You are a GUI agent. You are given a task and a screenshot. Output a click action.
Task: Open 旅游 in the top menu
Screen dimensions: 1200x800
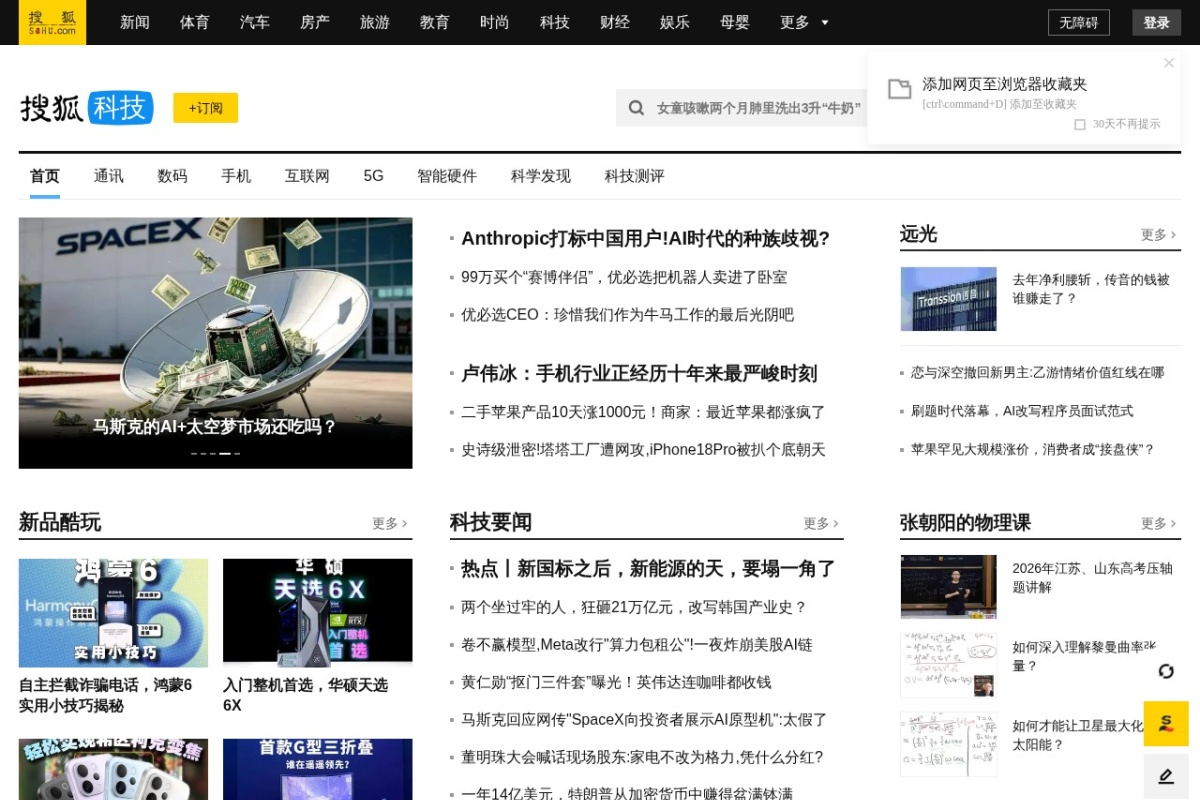375,22
